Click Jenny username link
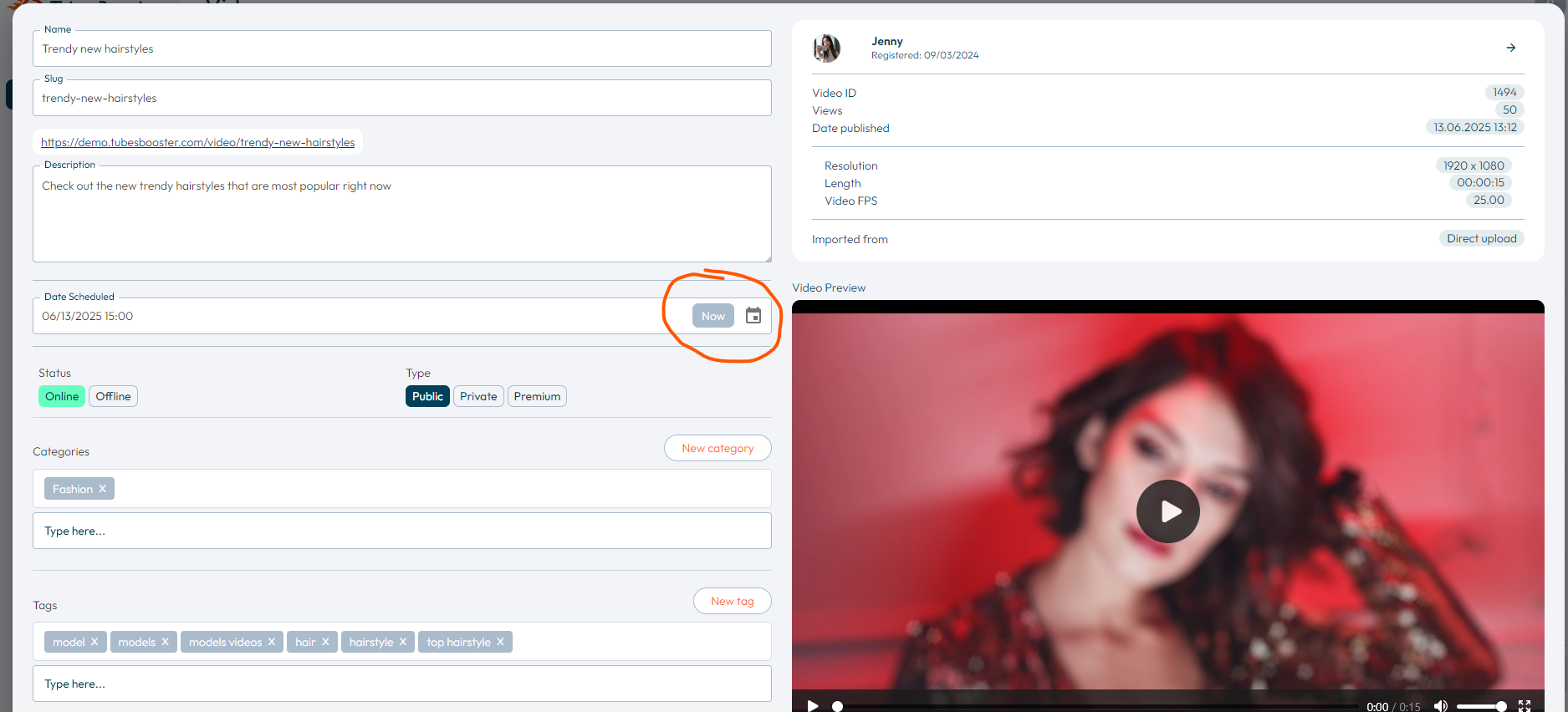The height and width of the screenshot is (712, 1568). [x=886, y=41]
